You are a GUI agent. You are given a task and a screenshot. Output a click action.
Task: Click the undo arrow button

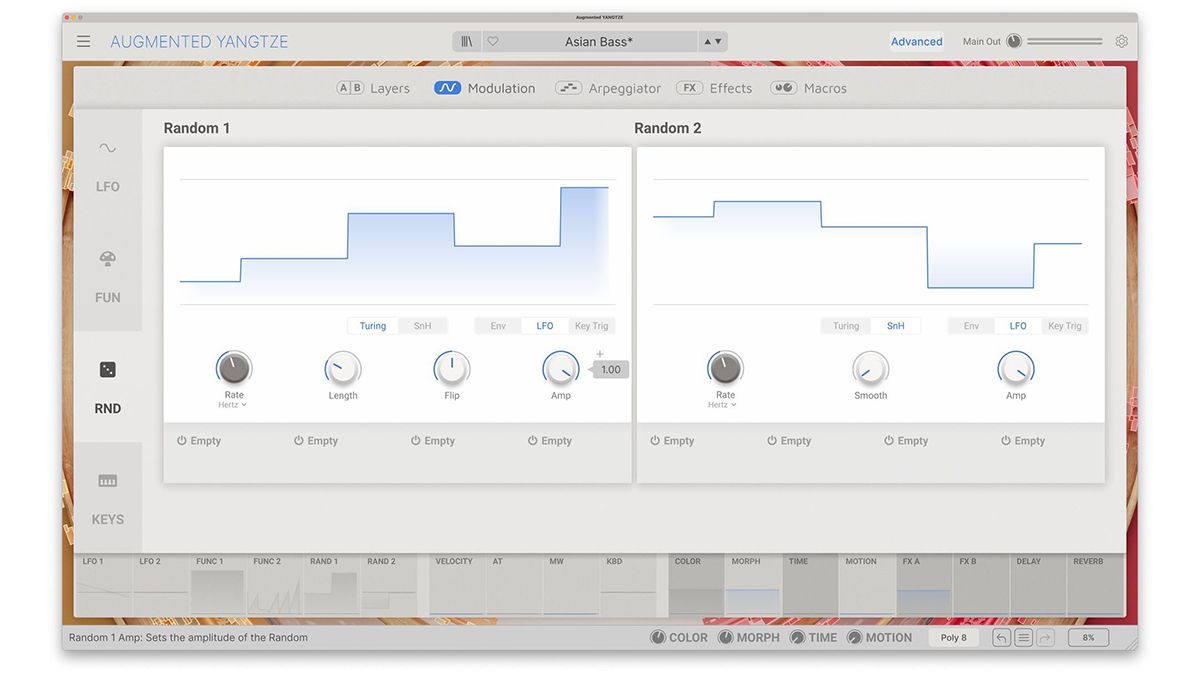[1001, 637]
